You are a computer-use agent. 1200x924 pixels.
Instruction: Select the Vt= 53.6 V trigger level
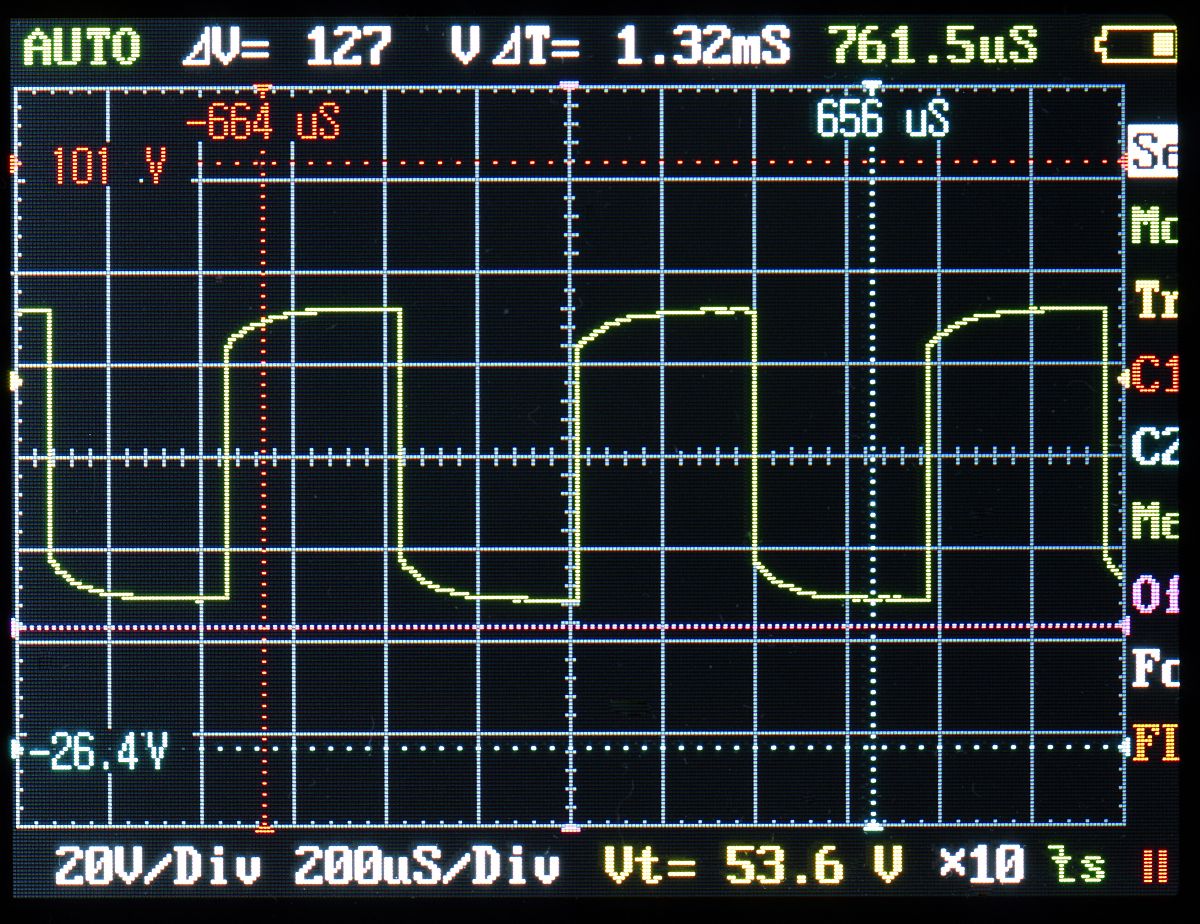coord(755,865)
